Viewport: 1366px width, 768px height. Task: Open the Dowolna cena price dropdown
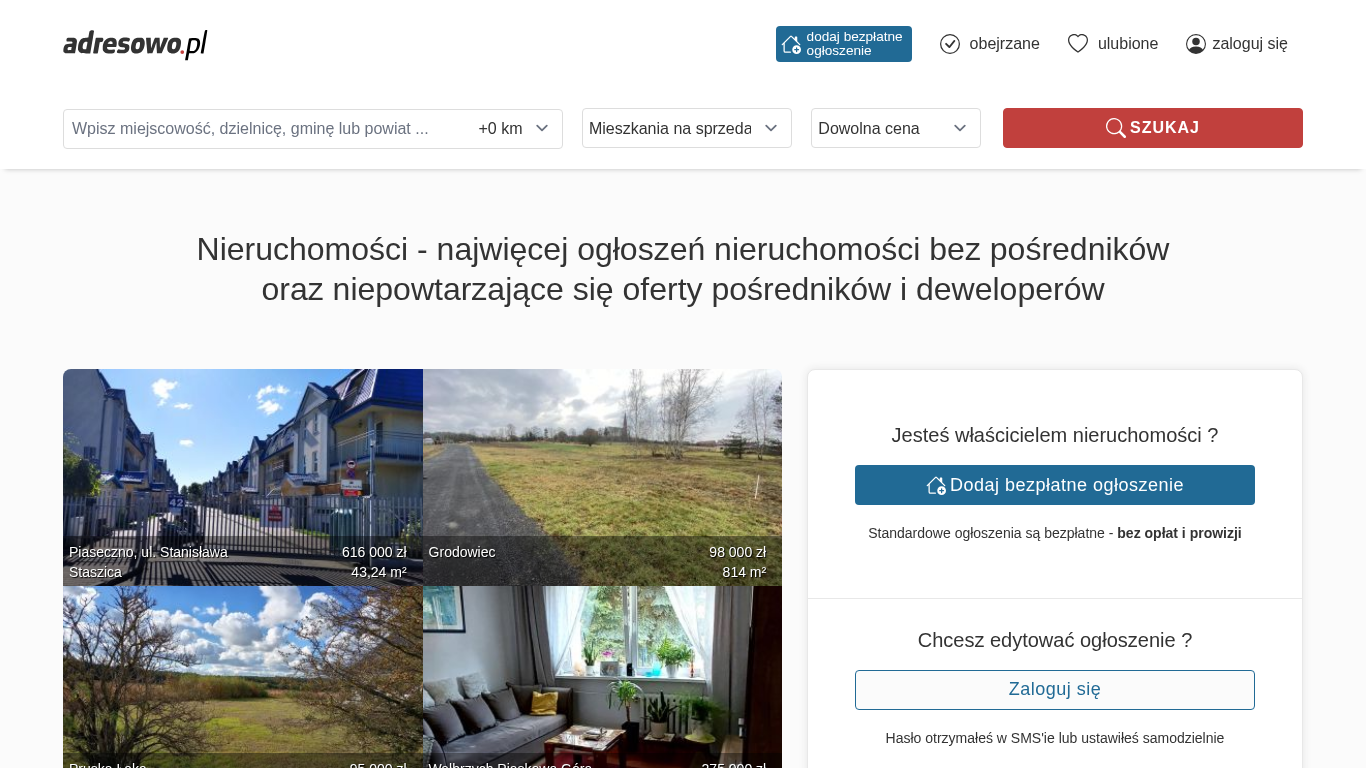pyautogui.click(x=896, y=128)
